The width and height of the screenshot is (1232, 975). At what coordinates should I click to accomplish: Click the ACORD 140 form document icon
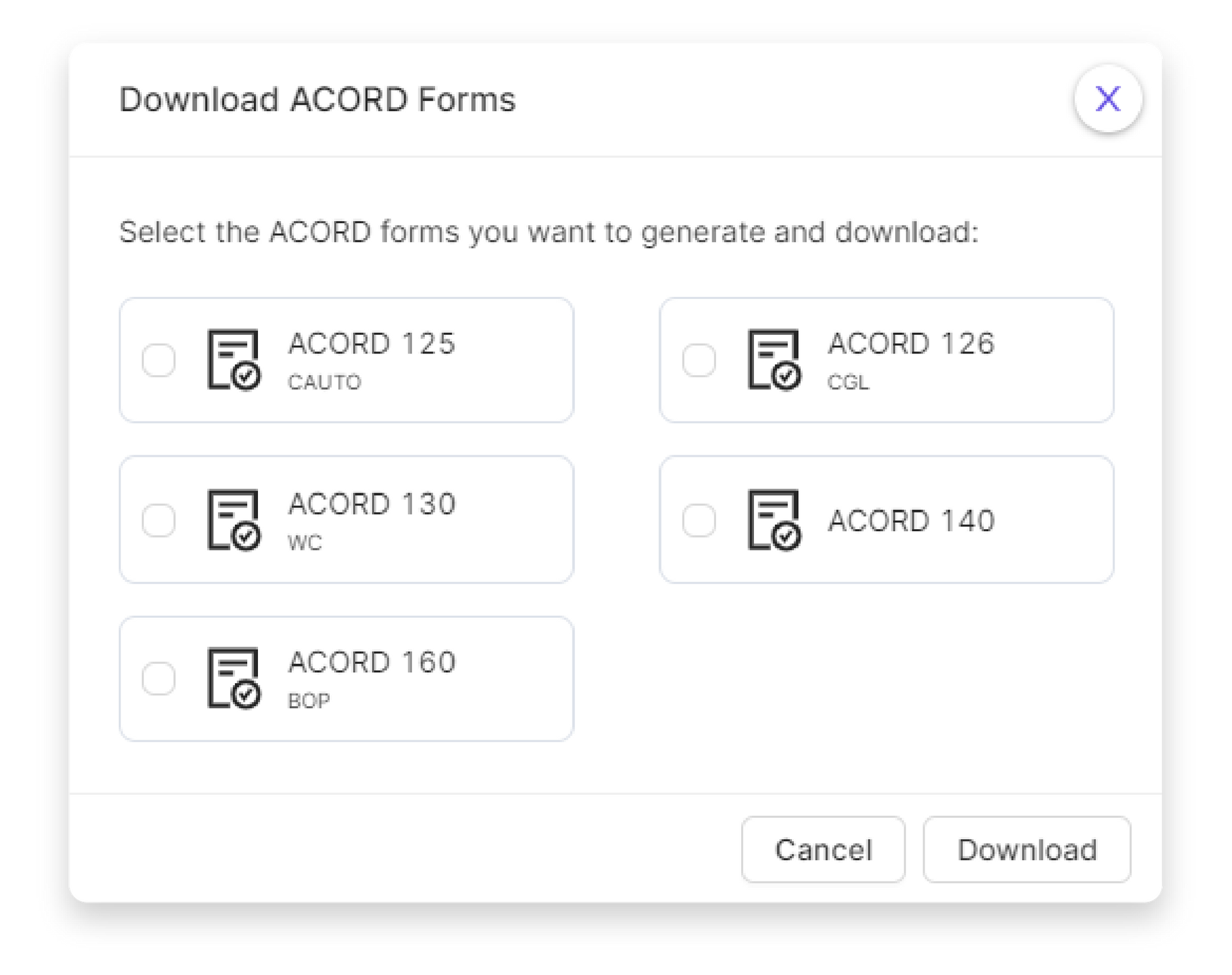(x=774, y=520)
